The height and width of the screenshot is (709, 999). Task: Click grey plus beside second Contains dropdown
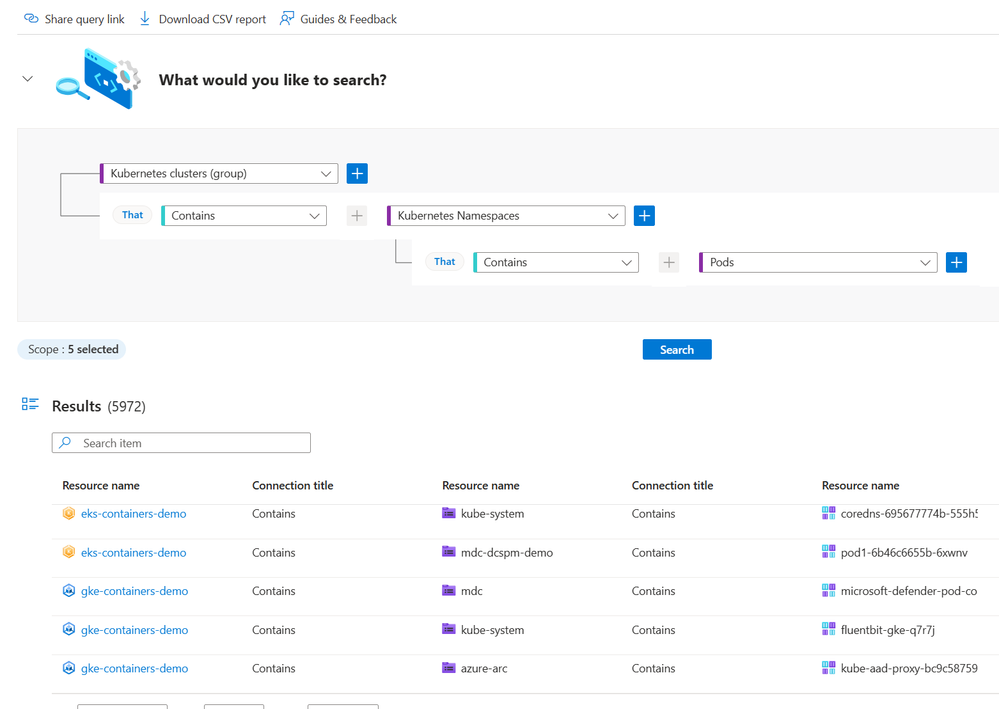[668, 262]
